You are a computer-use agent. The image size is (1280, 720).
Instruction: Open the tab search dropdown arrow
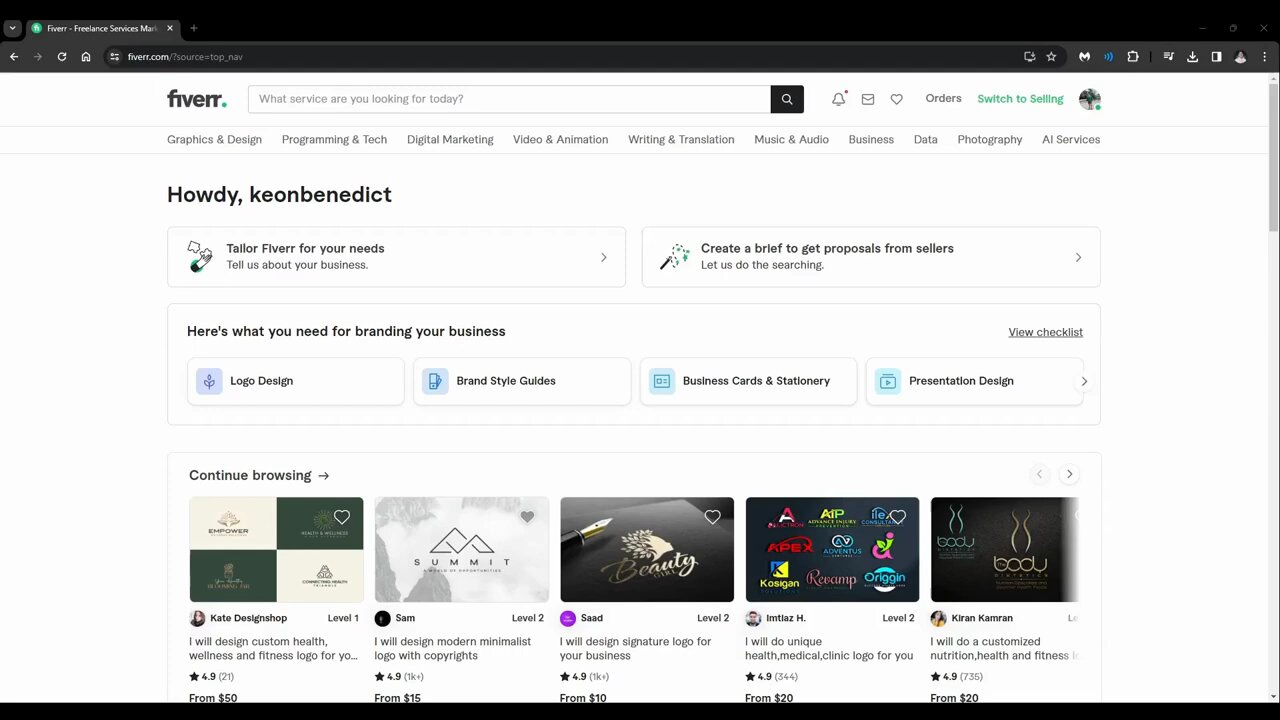(12, 28)
